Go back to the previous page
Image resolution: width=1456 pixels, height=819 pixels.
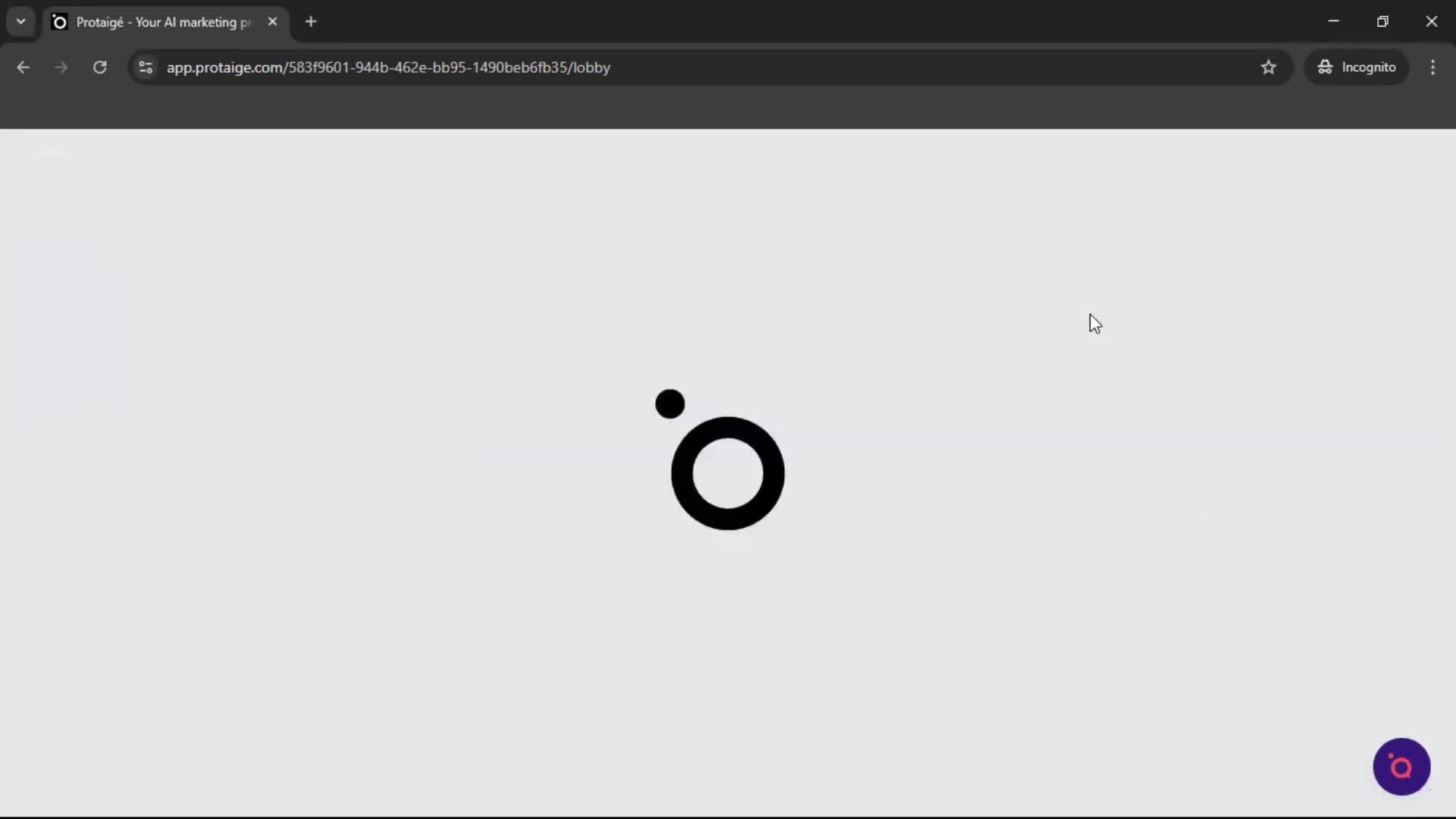(x=24, y=67)
